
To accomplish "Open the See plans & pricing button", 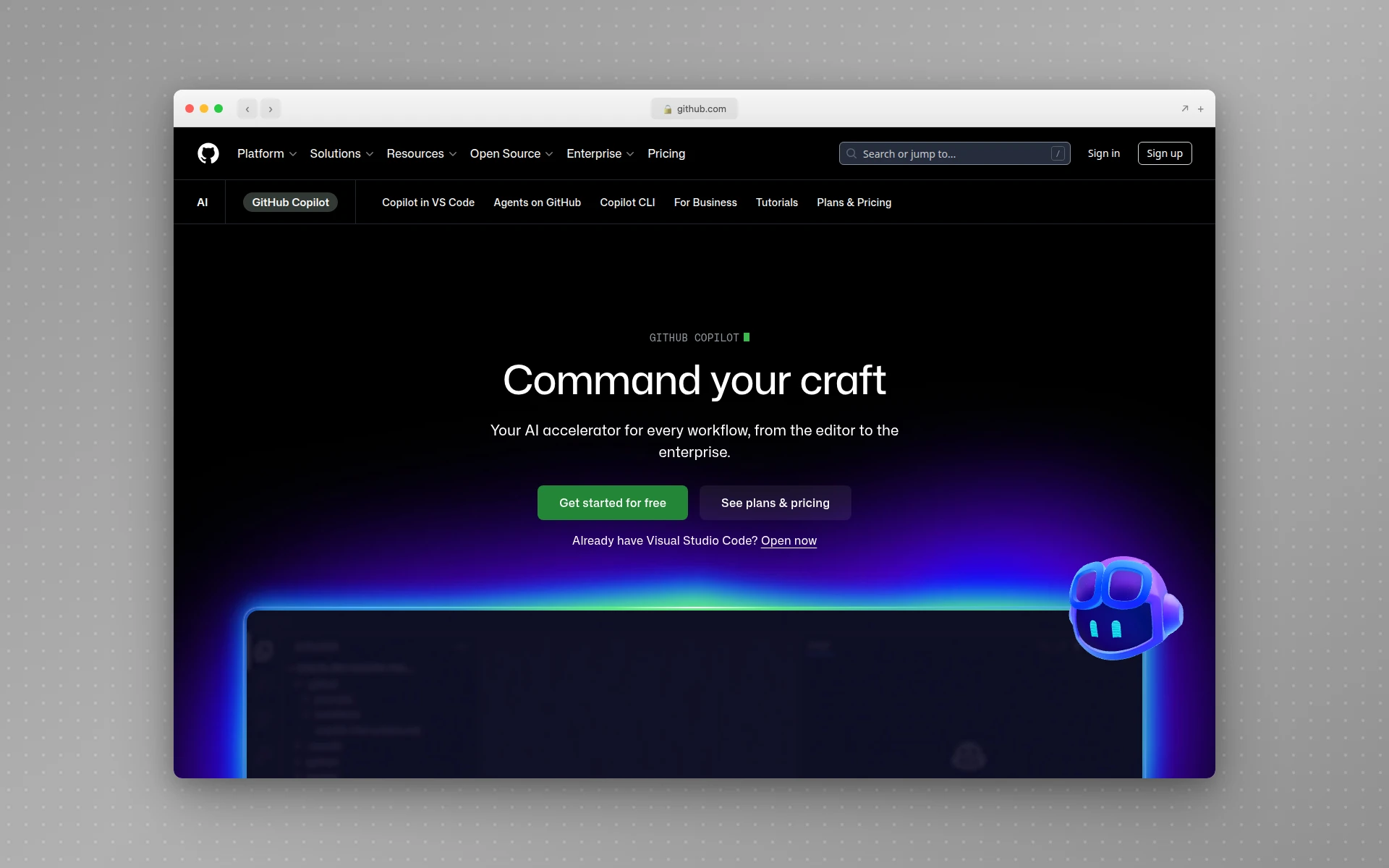I will coord(775,503).
